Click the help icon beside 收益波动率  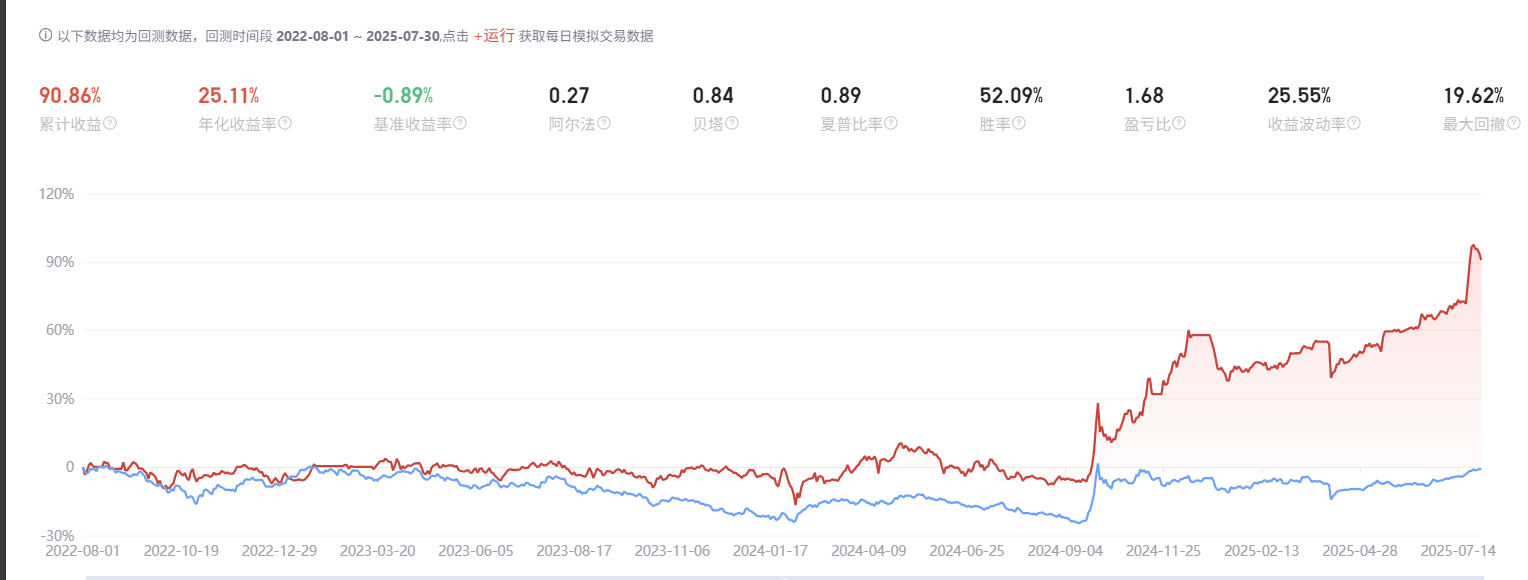coord(1354,123)
